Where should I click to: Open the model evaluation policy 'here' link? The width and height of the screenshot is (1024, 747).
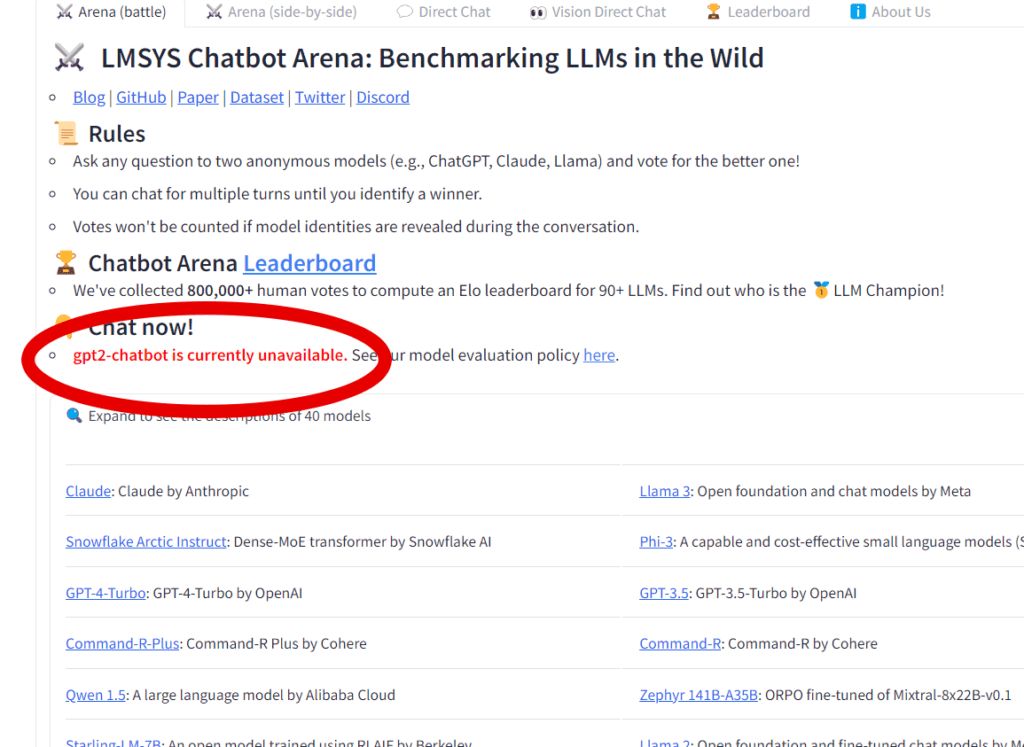point(599,355)
